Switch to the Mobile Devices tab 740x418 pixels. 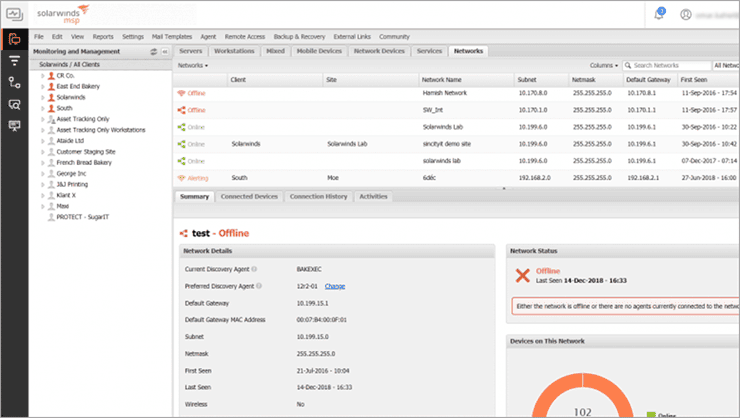click(319, 51)
